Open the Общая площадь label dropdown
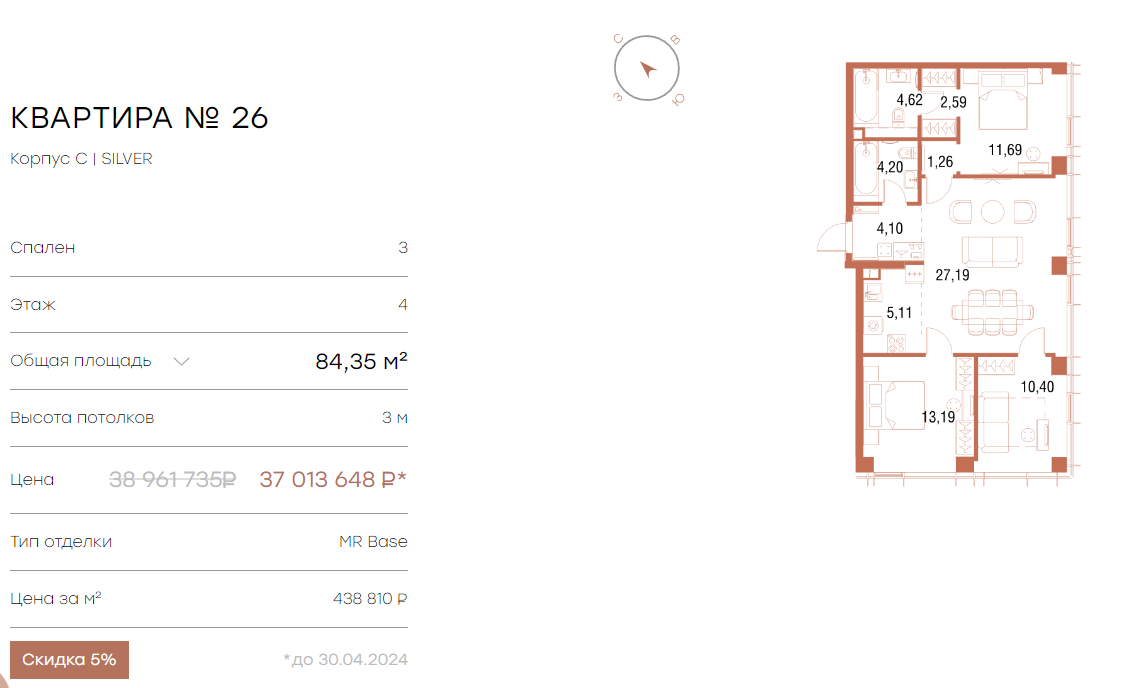Viewport: 1122px width, 688px height. click(81, 361)
